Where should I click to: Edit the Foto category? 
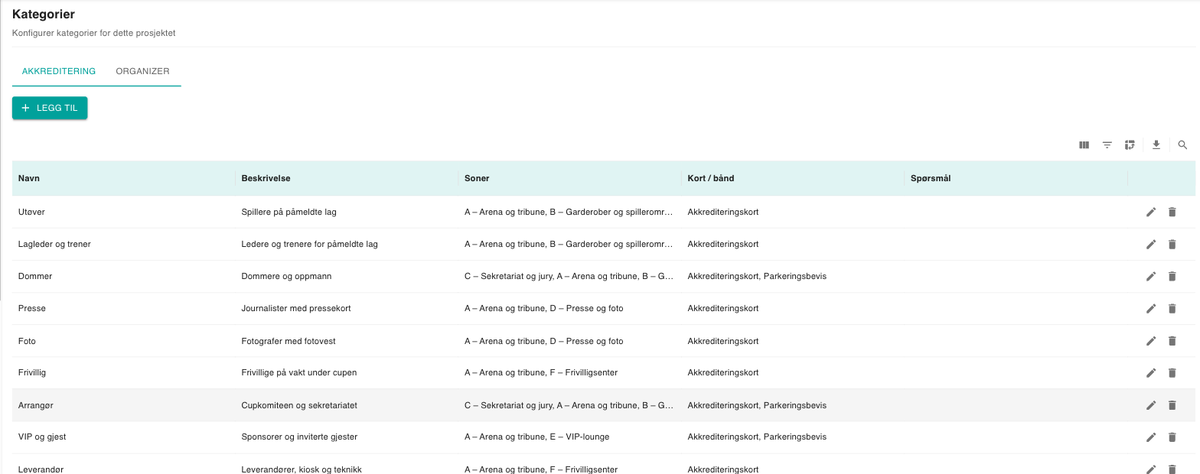point(1151,341)
